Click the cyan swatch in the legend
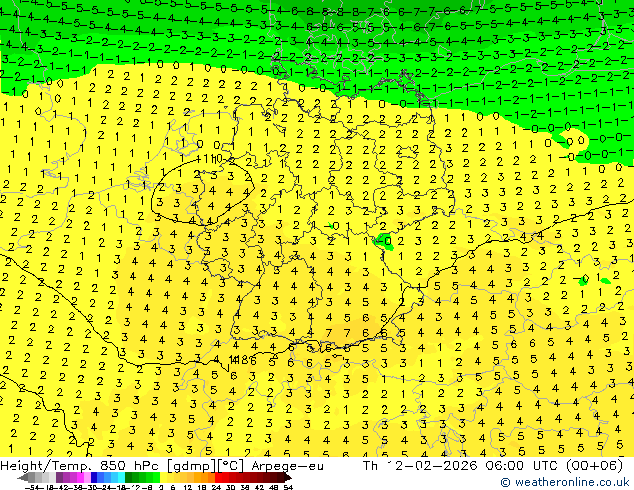Image resolution: width=634 pixels, height=490 pixels. [x=121, y=478]
